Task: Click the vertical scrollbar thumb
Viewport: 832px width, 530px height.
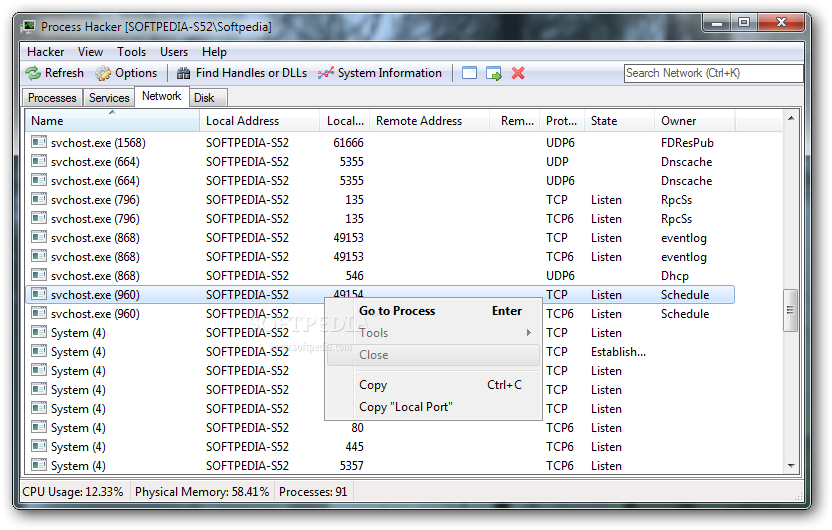Action: 791,310
